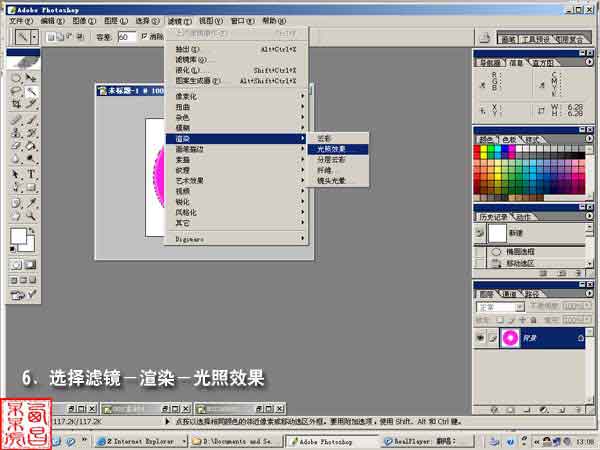Select the Paint Bucket tool
600x450 pixels.
(31, 146)
